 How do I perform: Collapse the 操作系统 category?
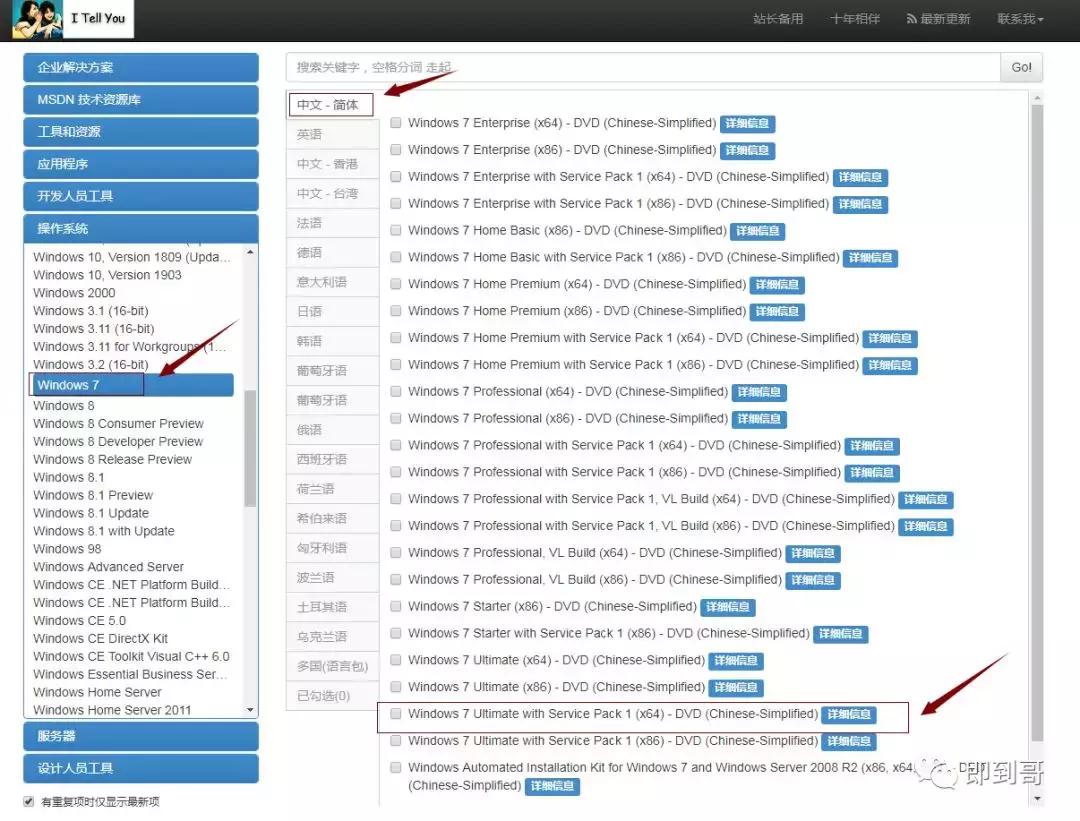[x=141, y=229]
